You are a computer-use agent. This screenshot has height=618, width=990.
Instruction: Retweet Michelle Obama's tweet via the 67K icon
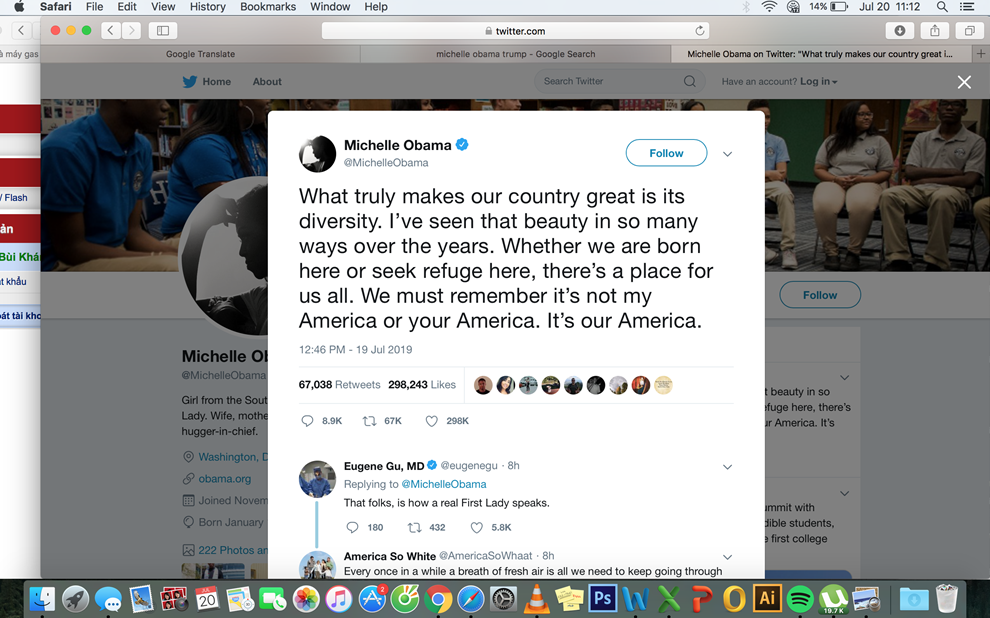click(369, 421)
